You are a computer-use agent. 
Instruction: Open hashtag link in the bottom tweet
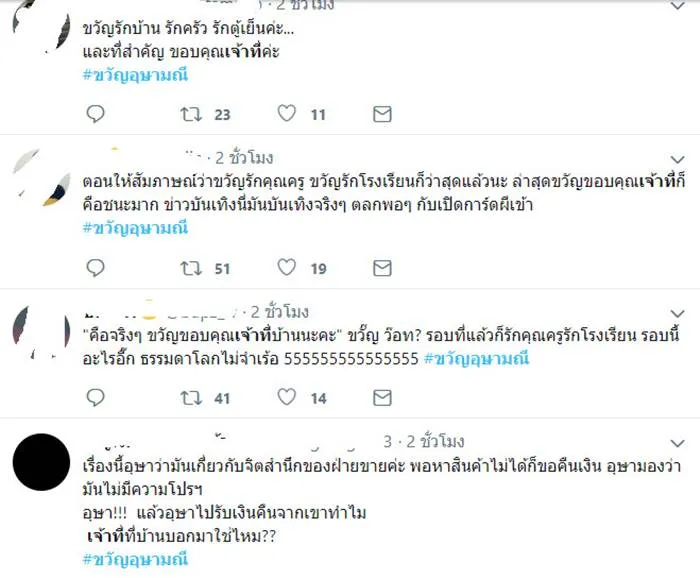click(x=135, y=559)
